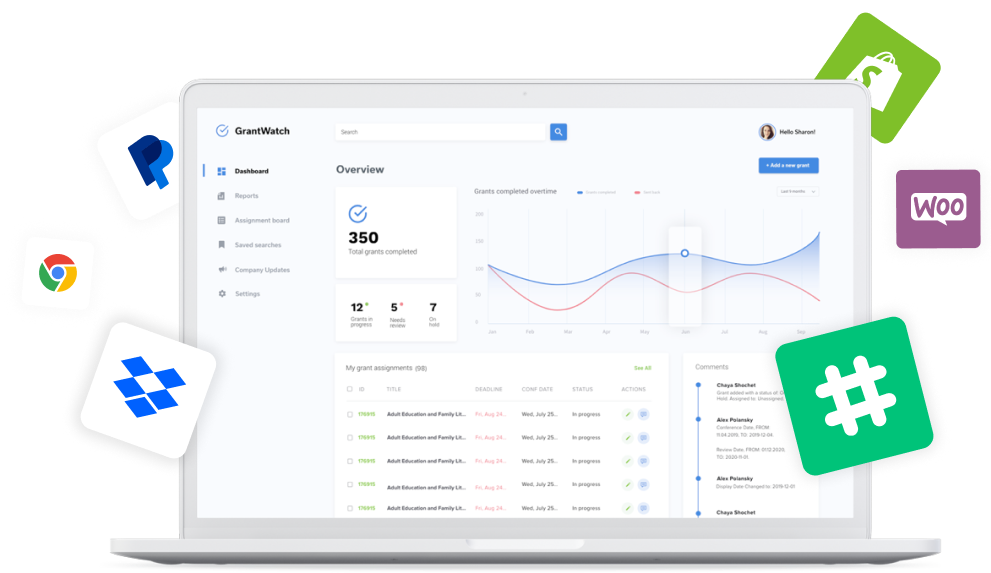The image size is (991, 573).
Task: Click the comment bubble in first assignment row
Action: [x=643, y=414]
